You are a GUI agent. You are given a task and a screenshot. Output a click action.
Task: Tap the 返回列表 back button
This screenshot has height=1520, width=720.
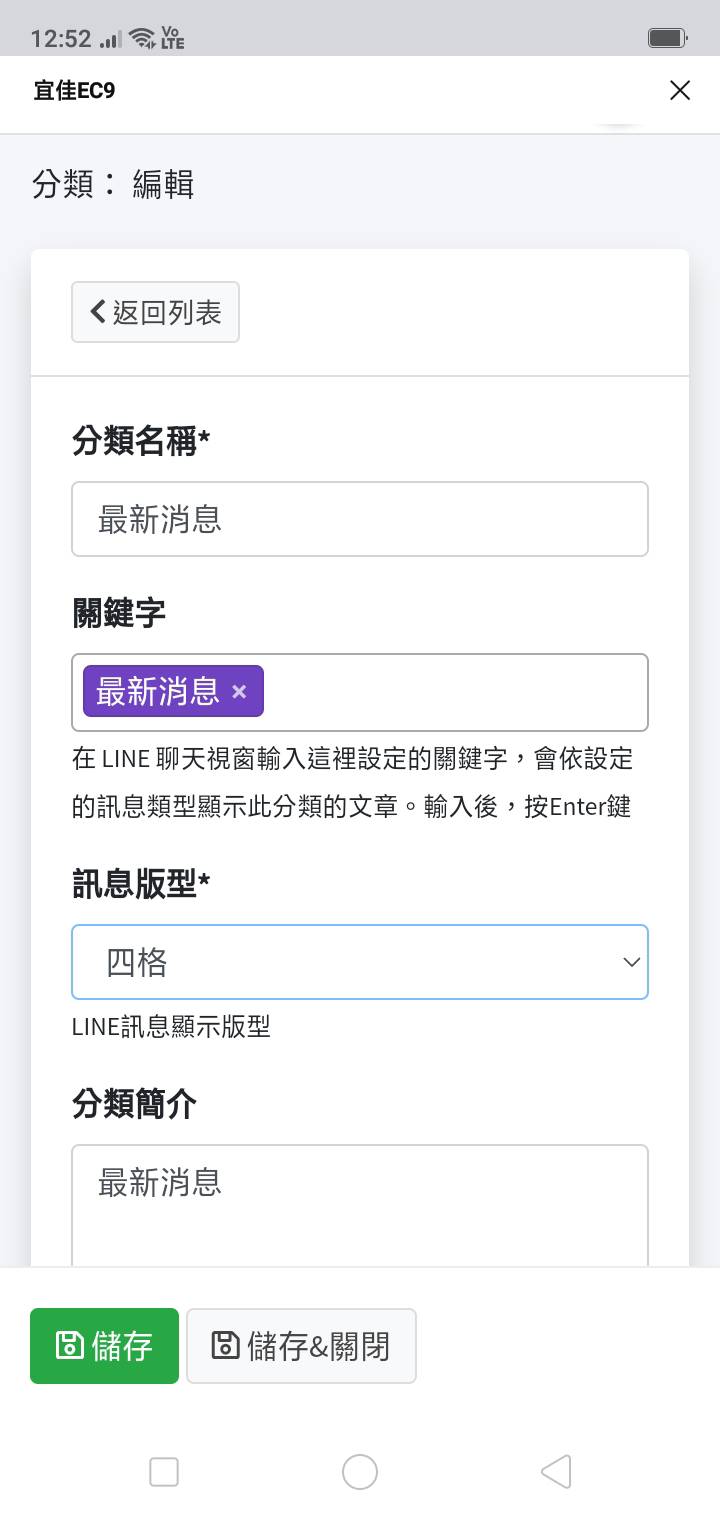click(155, 312)
